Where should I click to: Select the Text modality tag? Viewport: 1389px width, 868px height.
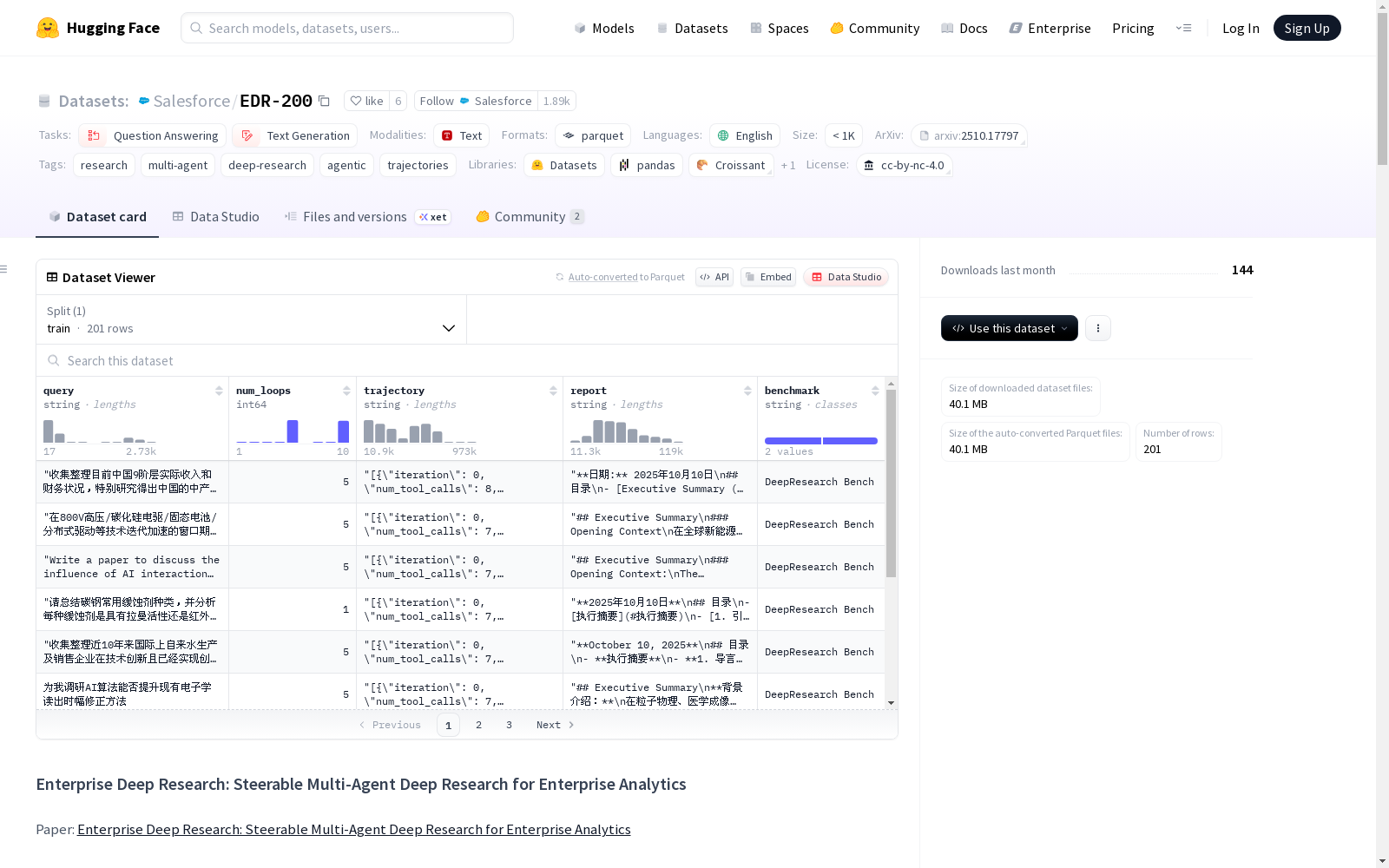(x=462, y=135)
